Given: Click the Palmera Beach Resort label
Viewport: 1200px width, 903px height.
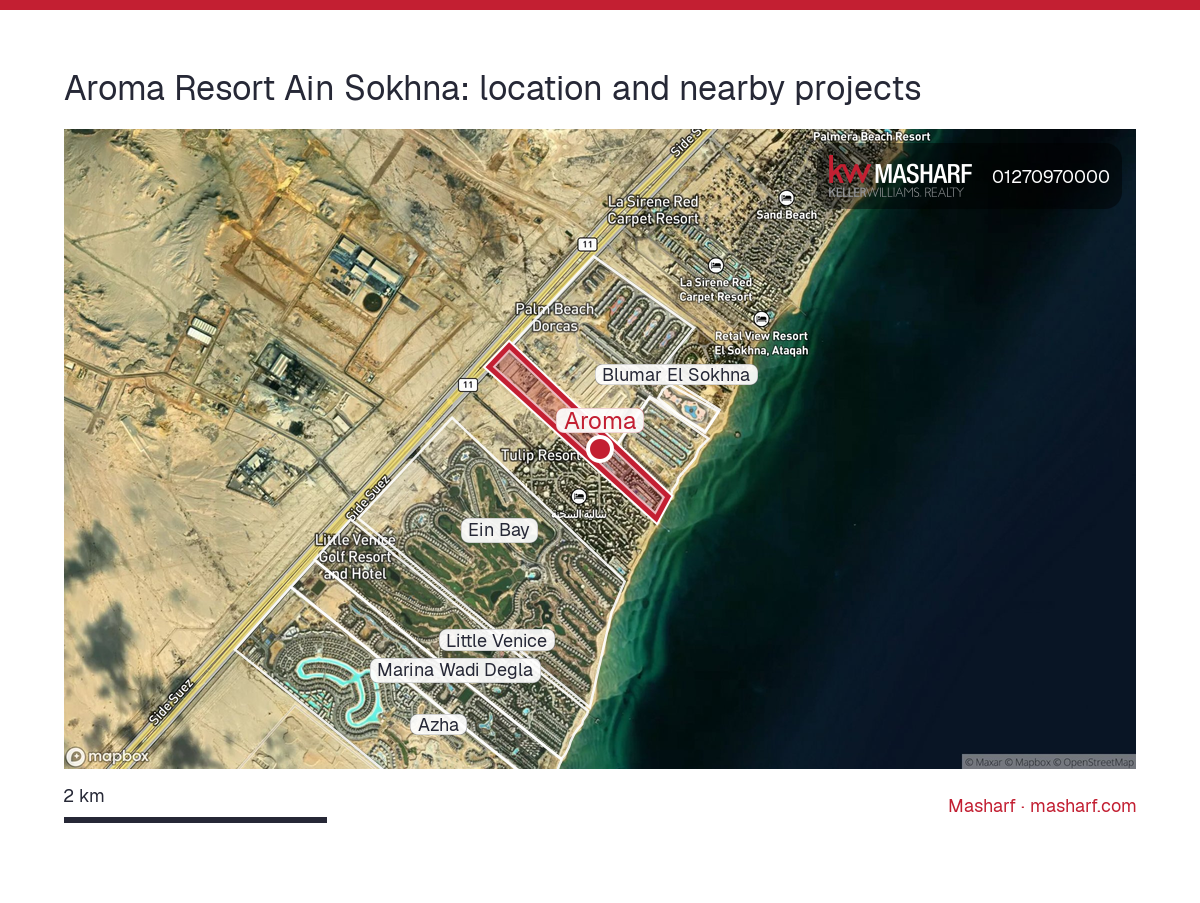Looking at the screenshot, I should point(872,137).
